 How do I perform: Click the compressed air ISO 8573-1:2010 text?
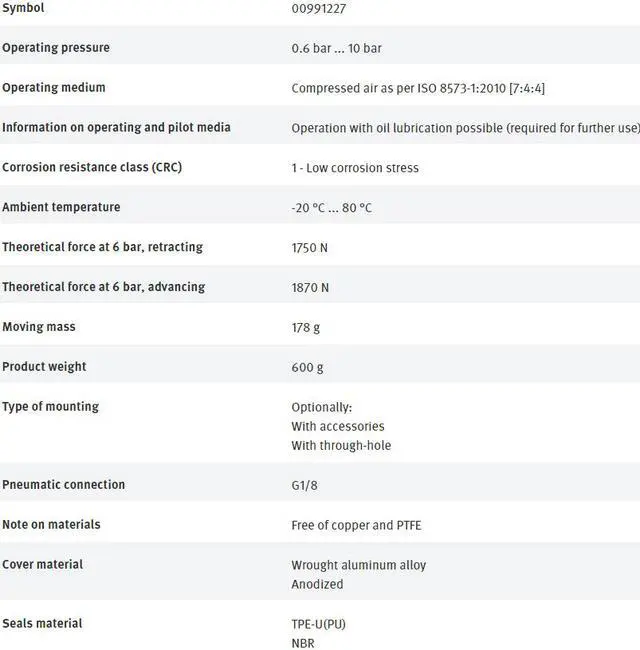418,88
